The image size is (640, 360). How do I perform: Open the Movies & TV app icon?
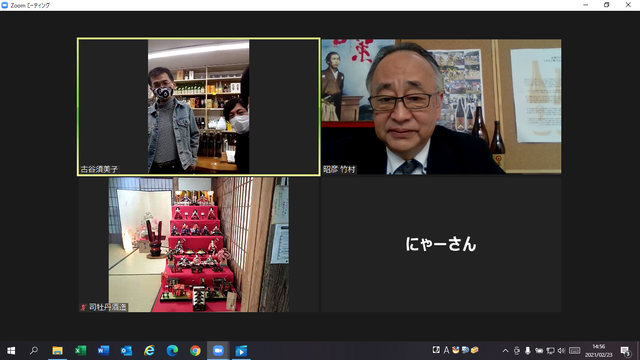pos(241,351)
